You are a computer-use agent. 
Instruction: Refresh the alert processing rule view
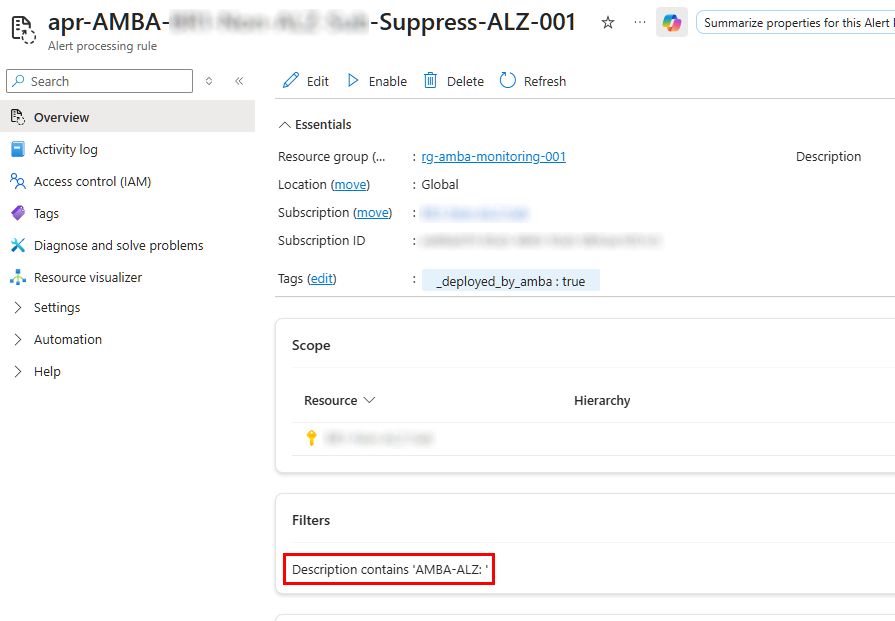point(533,81)
